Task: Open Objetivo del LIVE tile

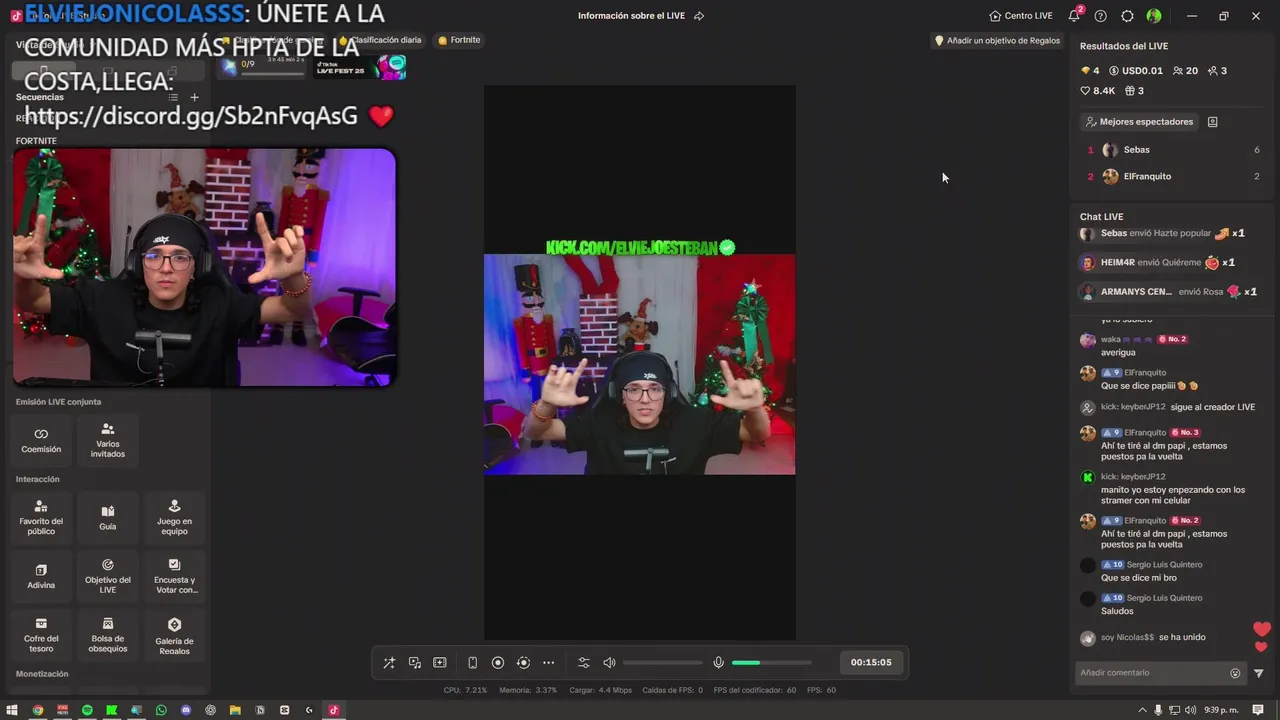Action: pos(108,576)
